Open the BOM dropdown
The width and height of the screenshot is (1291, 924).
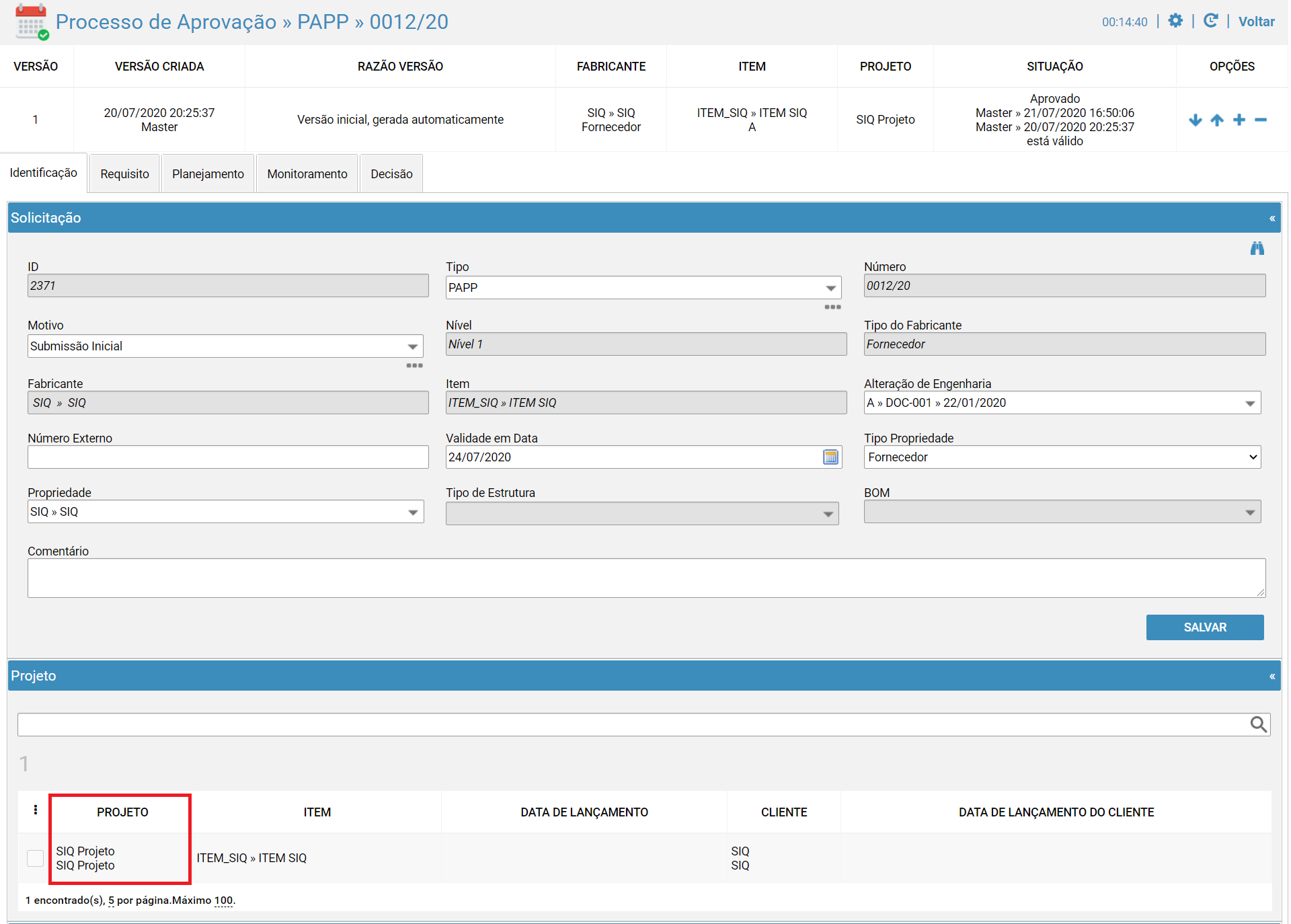coord(1062,512)
